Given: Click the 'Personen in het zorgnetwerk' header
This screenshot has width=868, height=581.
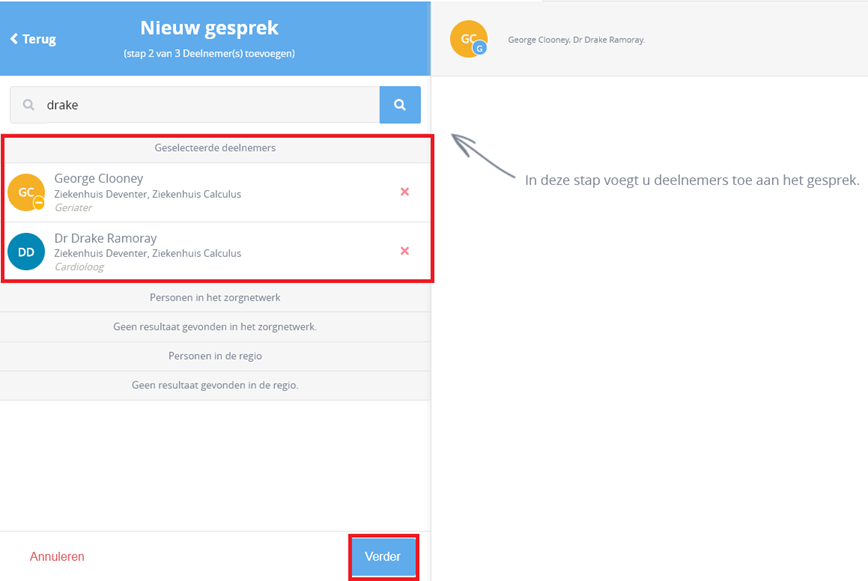Looking at the screenshot, I should click(215, 298).
